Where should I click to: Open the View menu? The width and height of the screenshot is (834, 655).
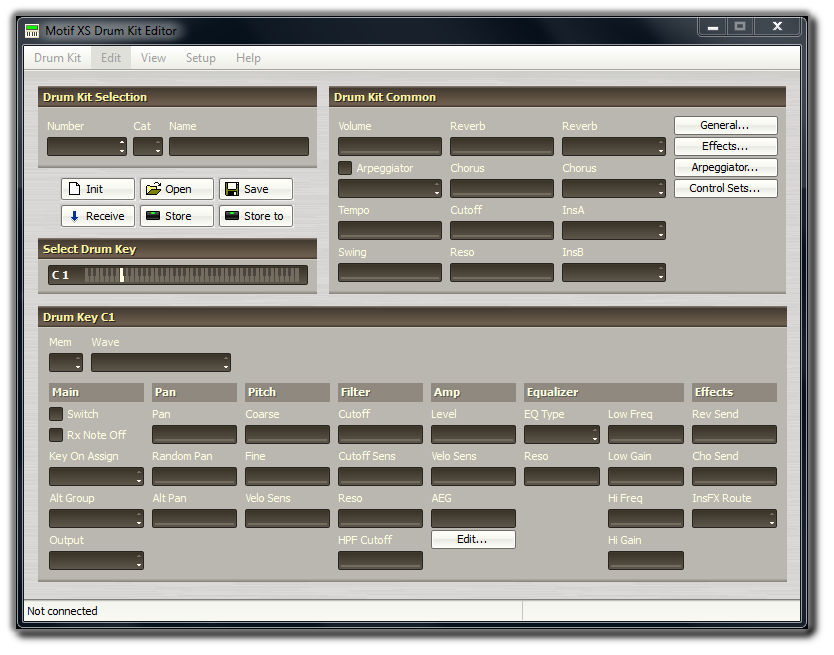pyautogui.click(x=153, y=58)
